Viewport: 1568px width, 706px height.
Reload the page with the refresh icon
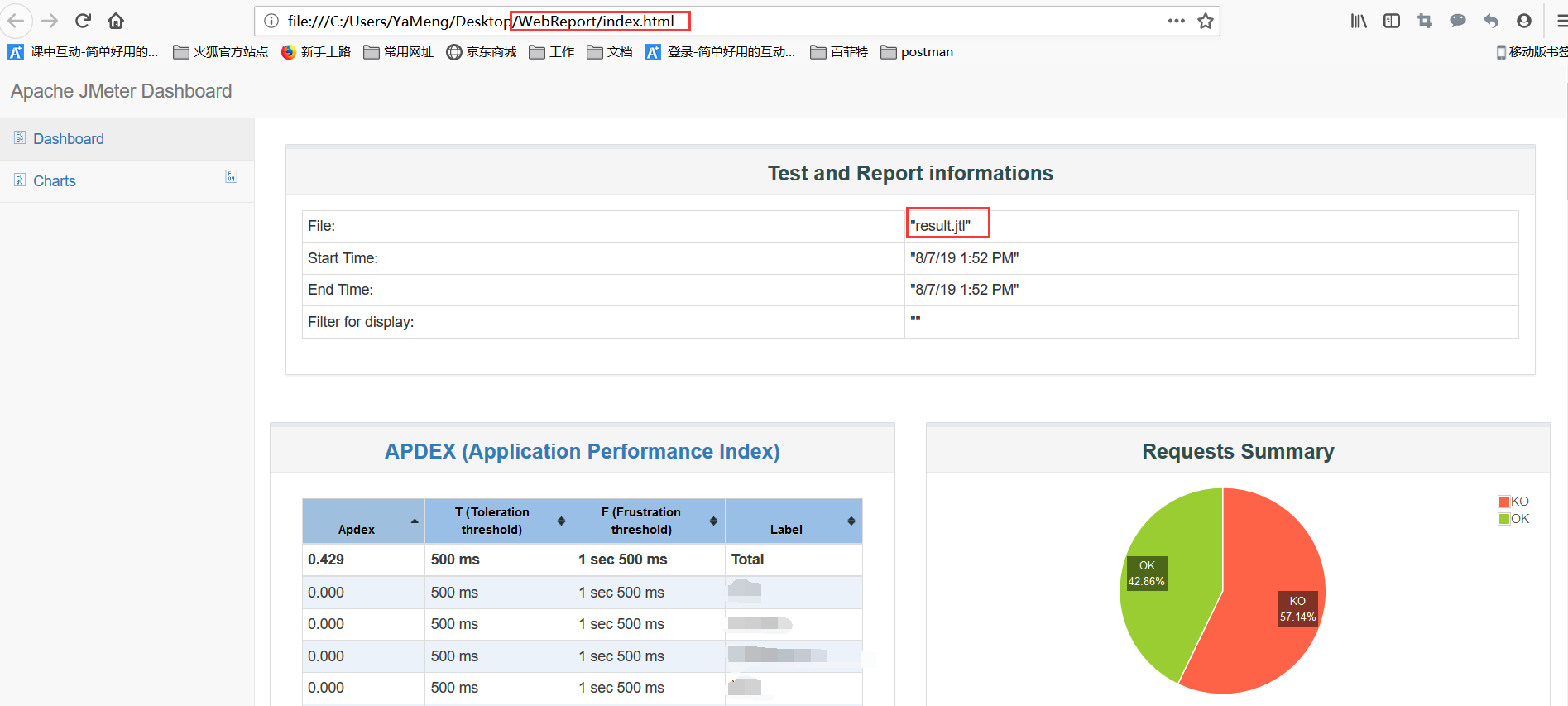83,21
